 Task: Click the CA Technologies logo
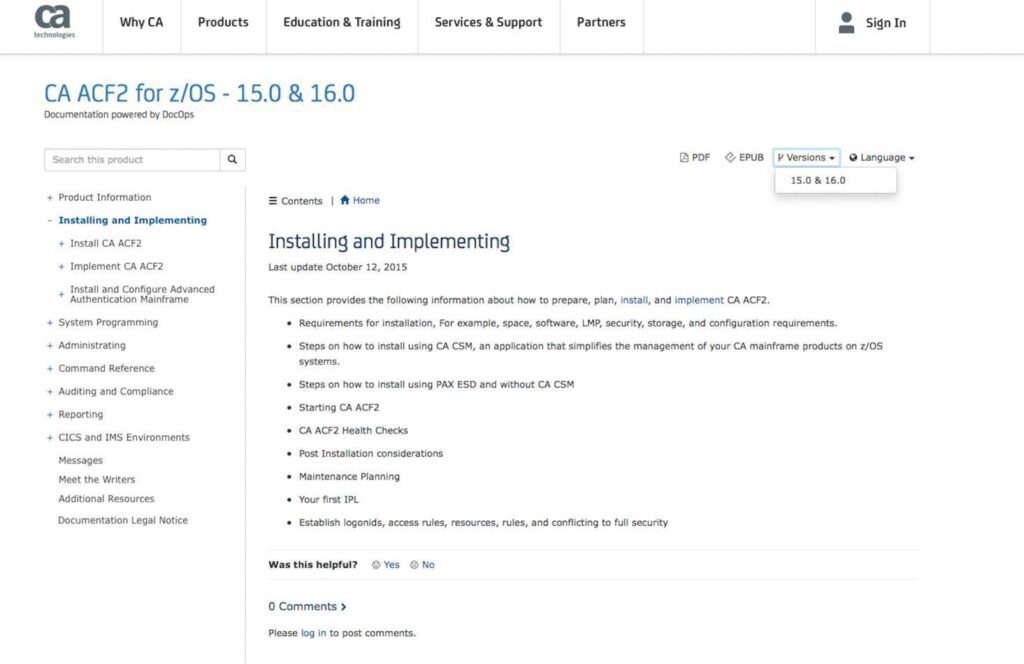[53, 21]
